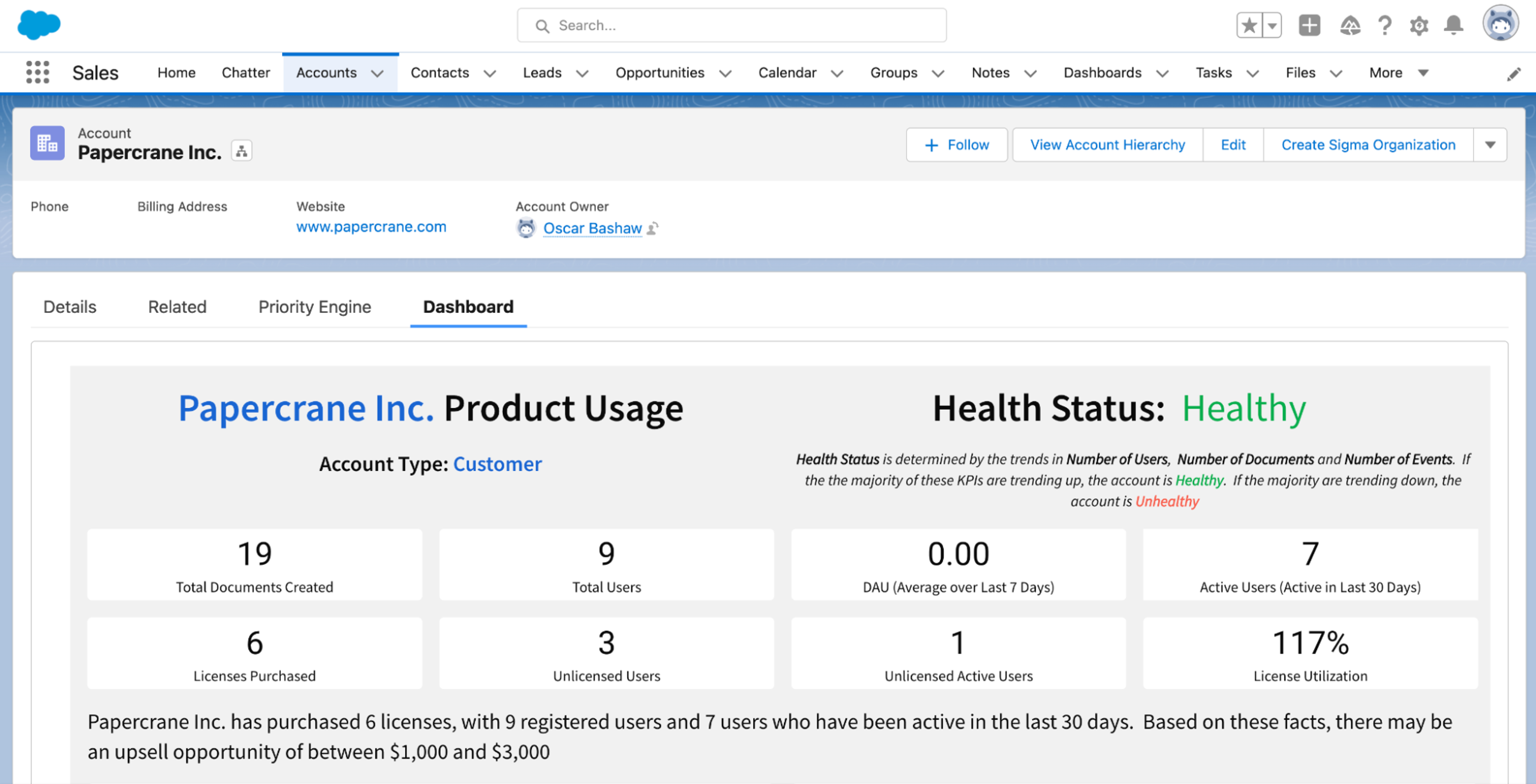The width and height of the screenshot is (1536, 784).
Task: Click the 'Papercrane Inc.' dashboard title text
Action: click(x=306, y=409)
